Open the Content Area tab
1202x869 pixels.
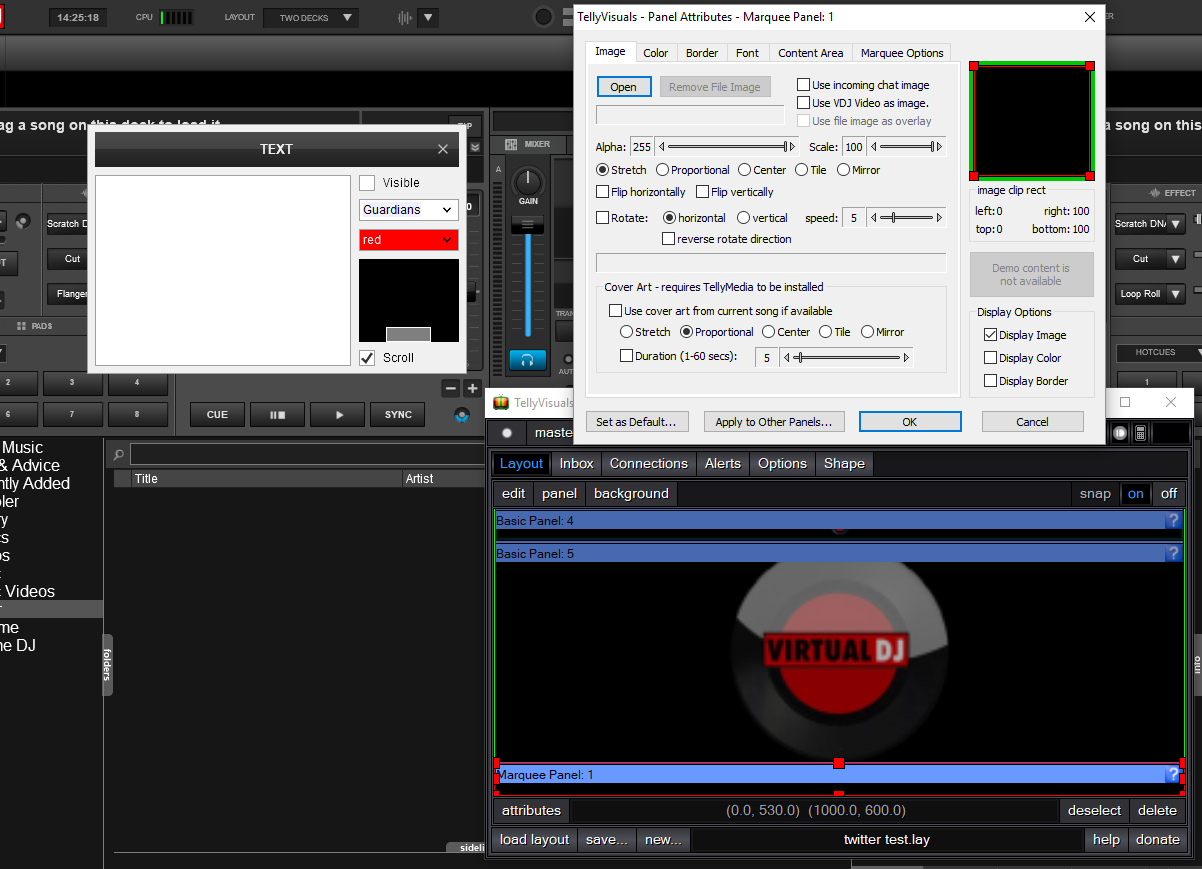[x=810, y=53]
